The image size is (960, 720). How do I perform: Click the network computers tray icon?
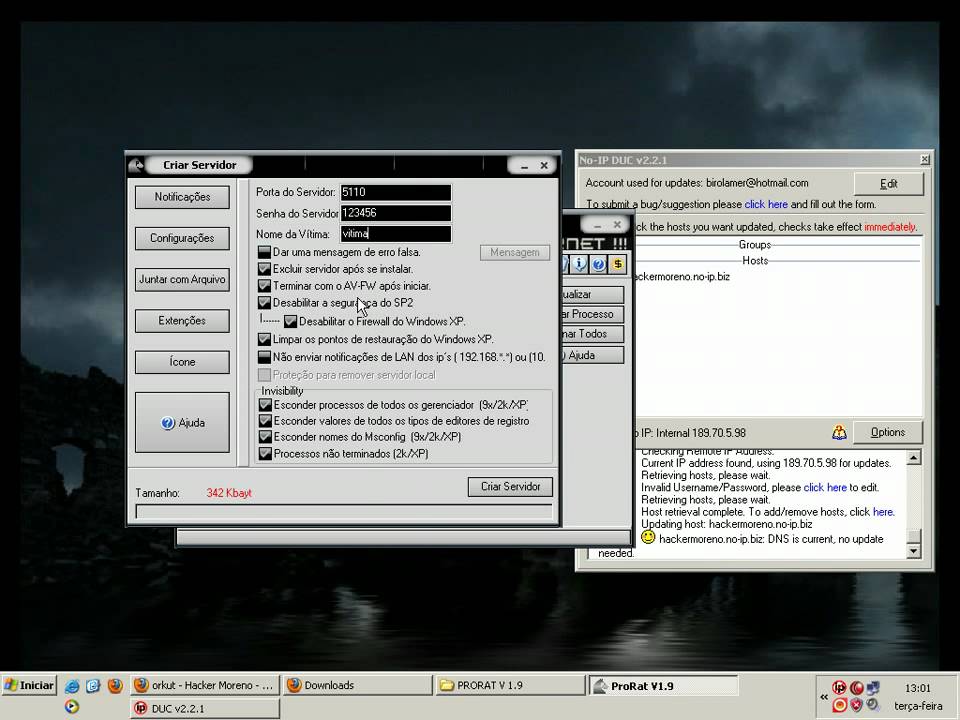tap(872, 688)
